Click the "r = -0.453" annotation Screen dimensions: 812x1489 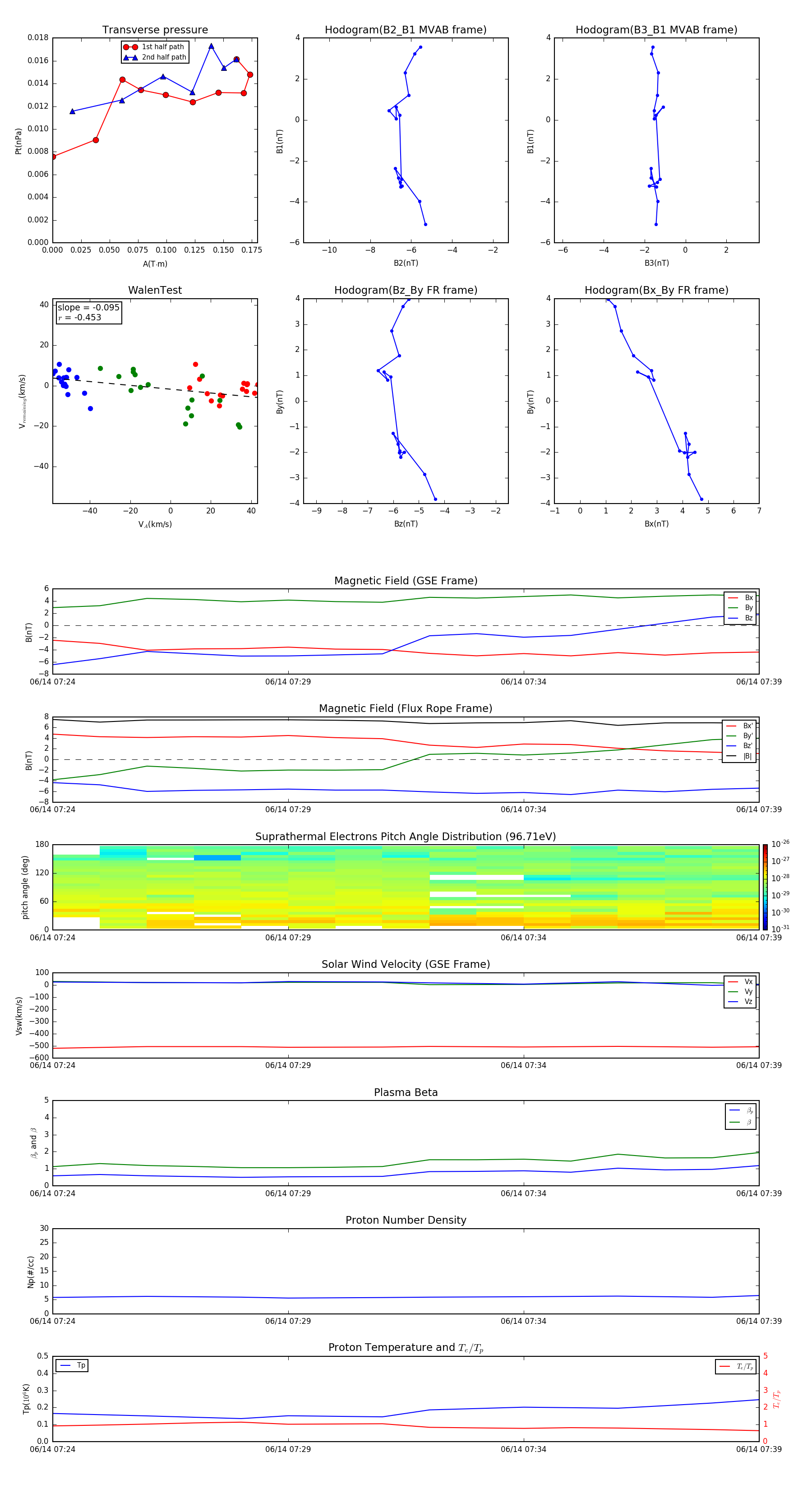pos(80,317)
